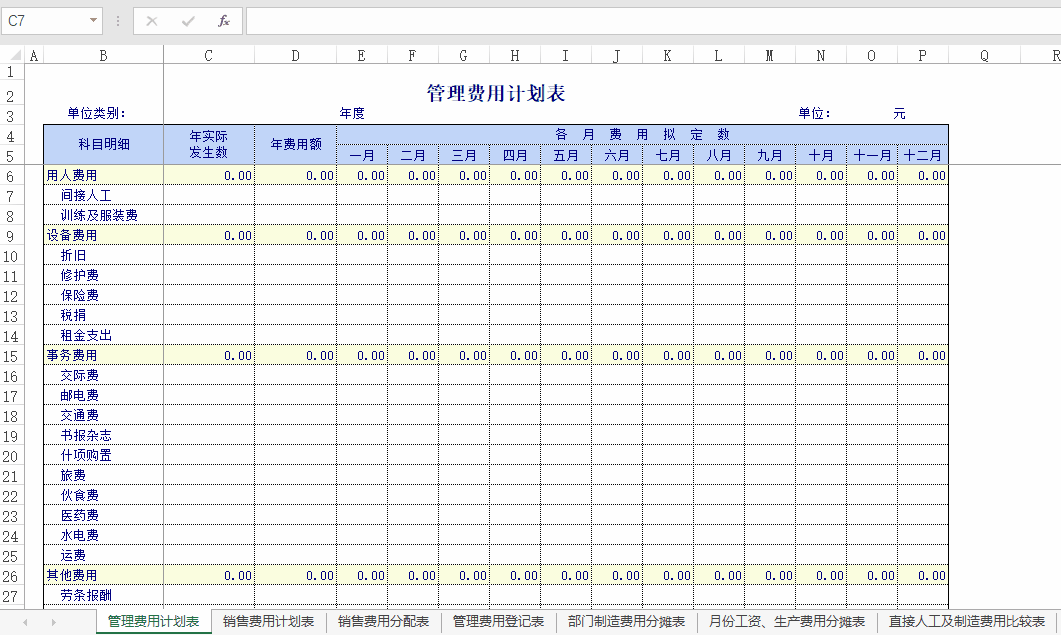Click the 一月 column header cell

pyautogui.click(x=362, y=155)
